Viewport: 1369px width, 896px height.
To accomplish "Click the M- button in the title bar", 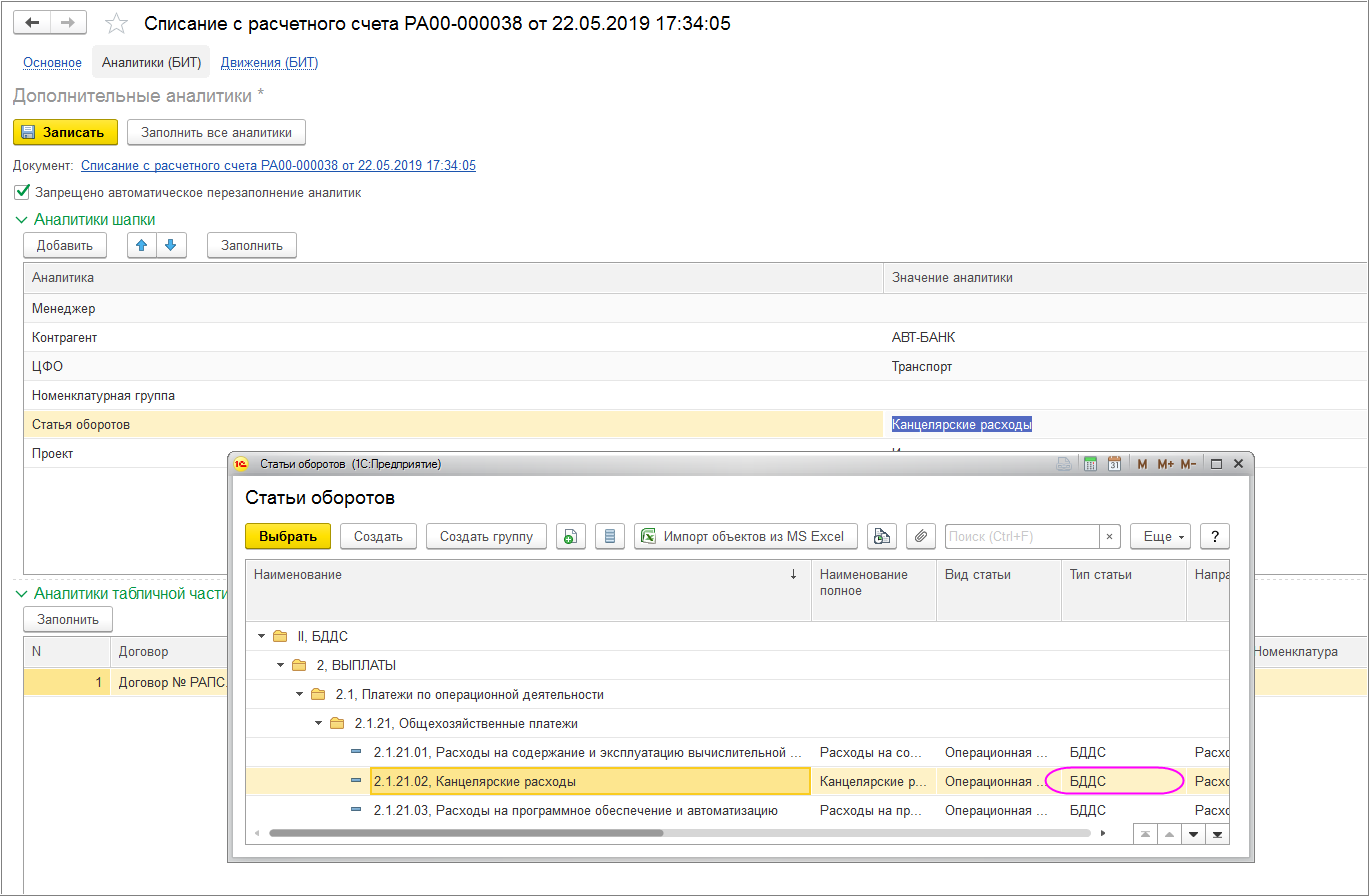I will [x=1188, y=464].
